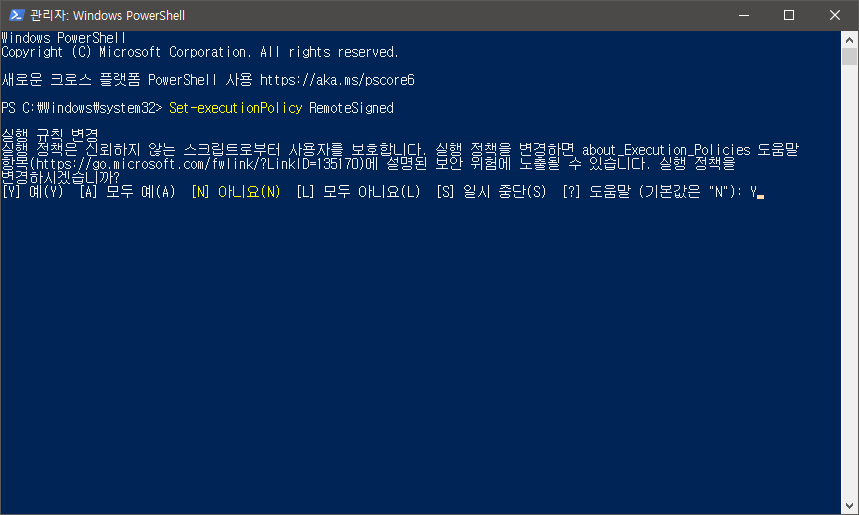This screenshot has height=515, width=859.
Task: Click the [L] 모두 아니요(L) option
Action: pyautogui.click(x=358, y=192)
